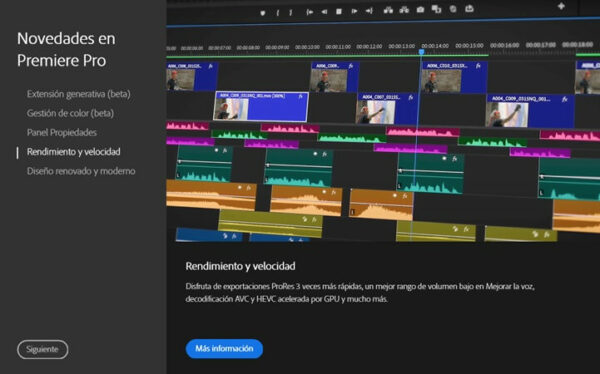Open the Button Editor plus icon
This screenshot has width=600, height=374.
(561, 6)
